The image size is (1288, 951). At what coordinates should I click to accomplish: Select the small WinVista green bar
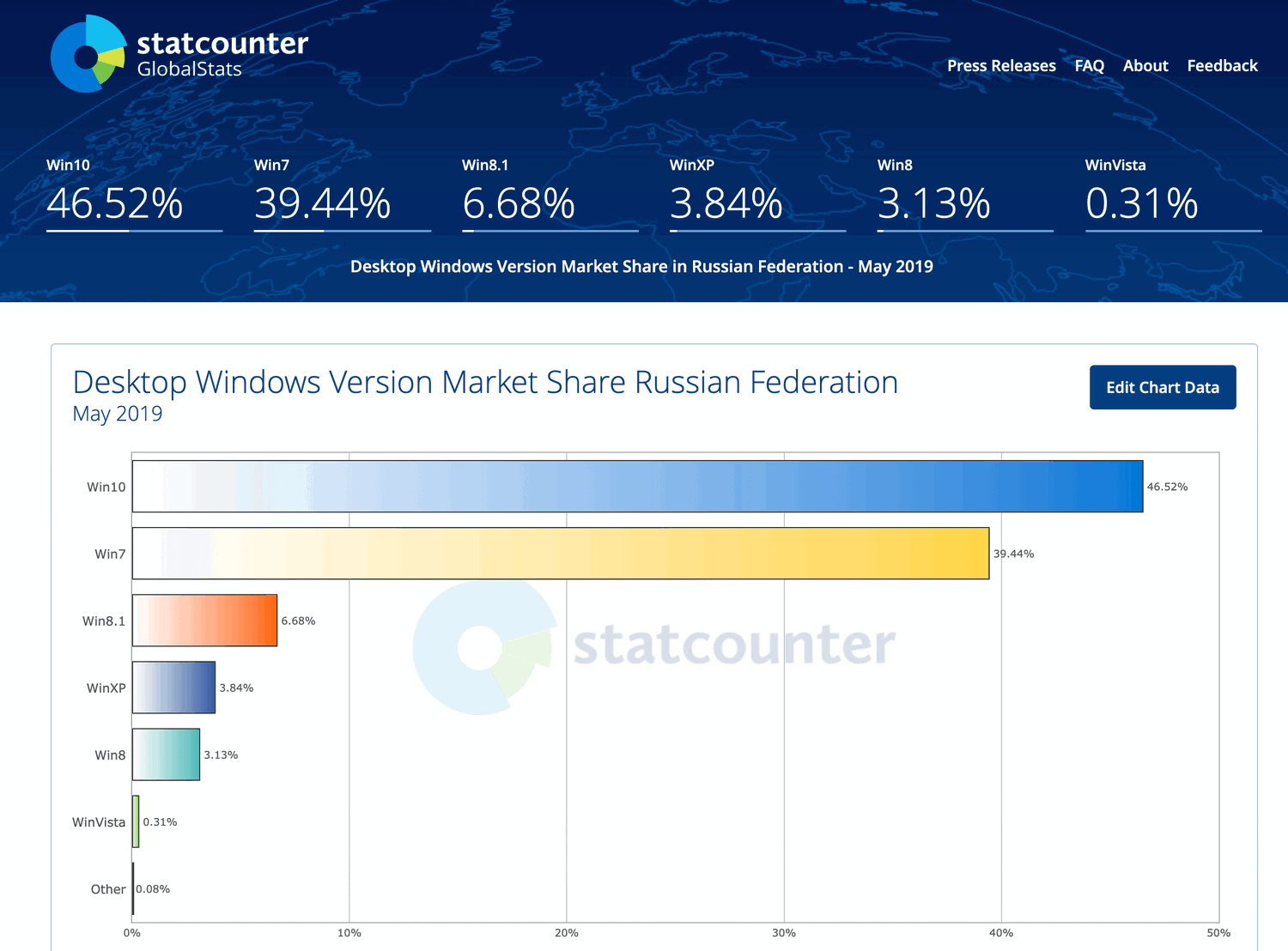point(135,821)
